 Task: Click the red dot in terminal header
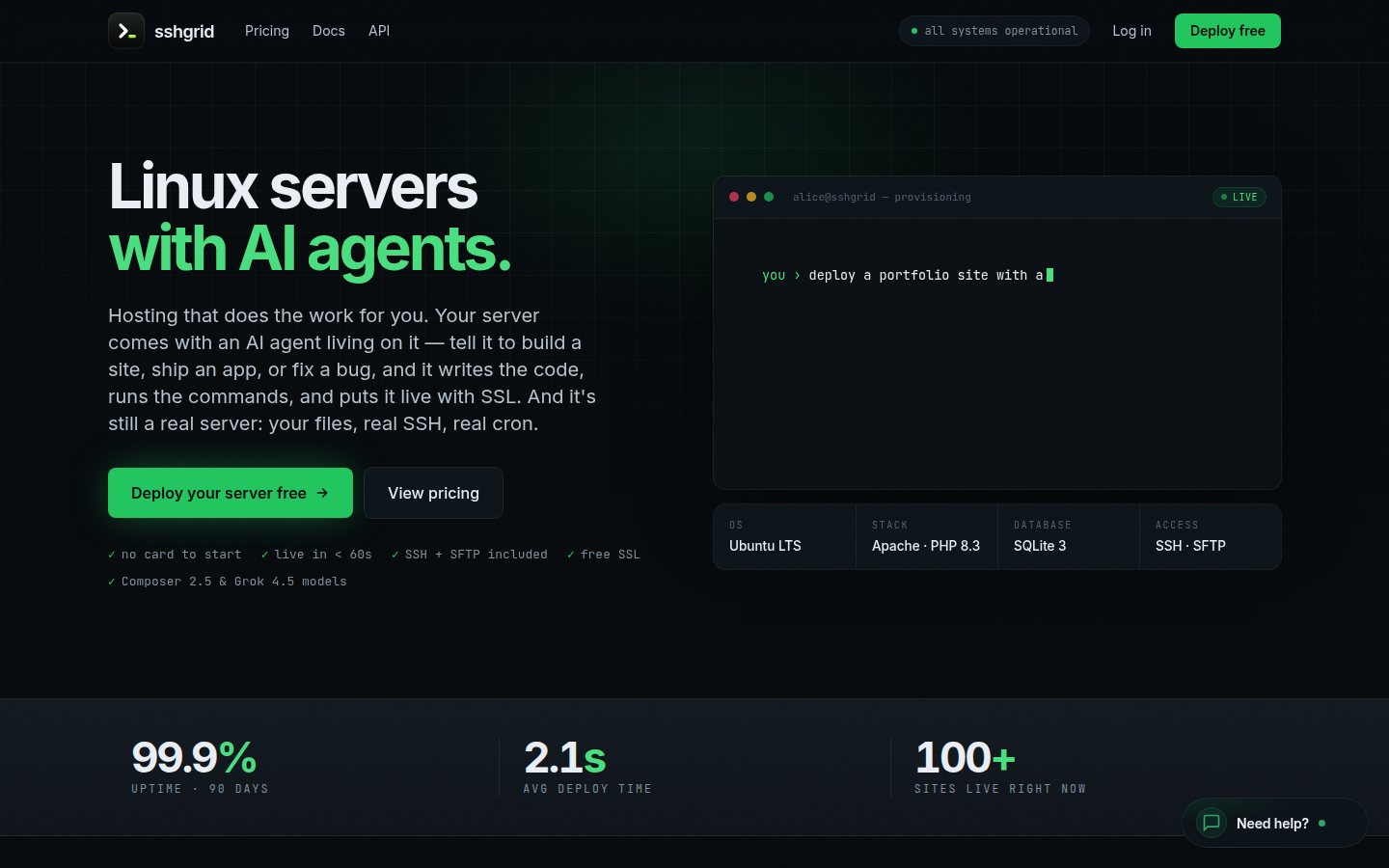[x=734, y=197]
